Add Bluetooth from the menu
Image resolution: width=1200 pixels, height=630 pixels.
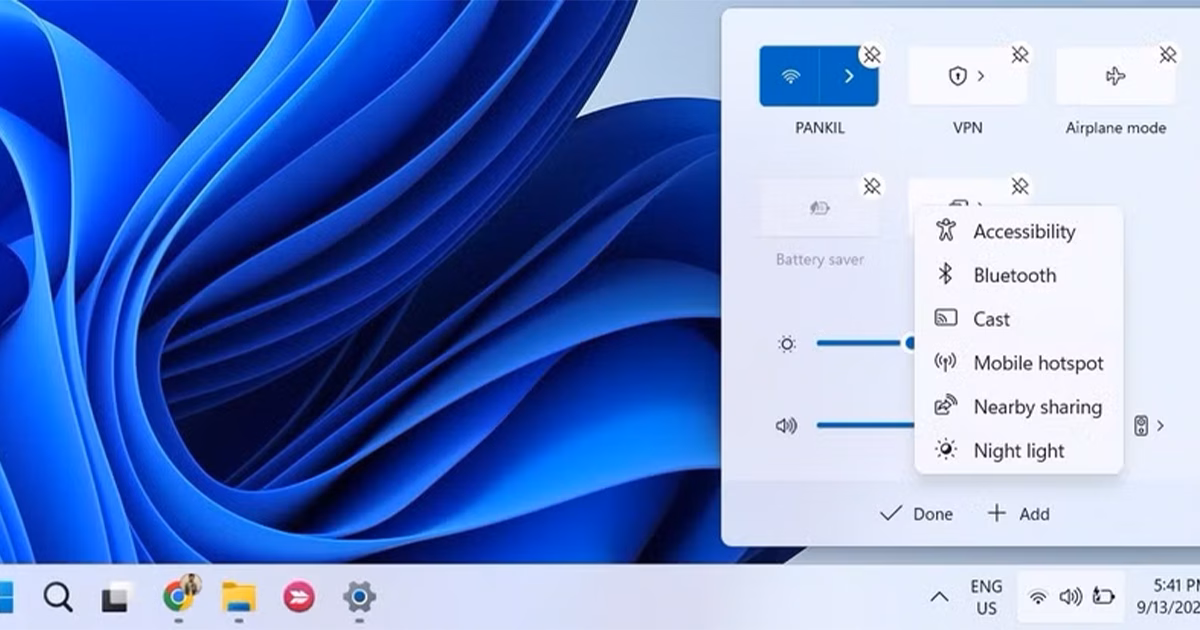click(x=1019, y=275)
